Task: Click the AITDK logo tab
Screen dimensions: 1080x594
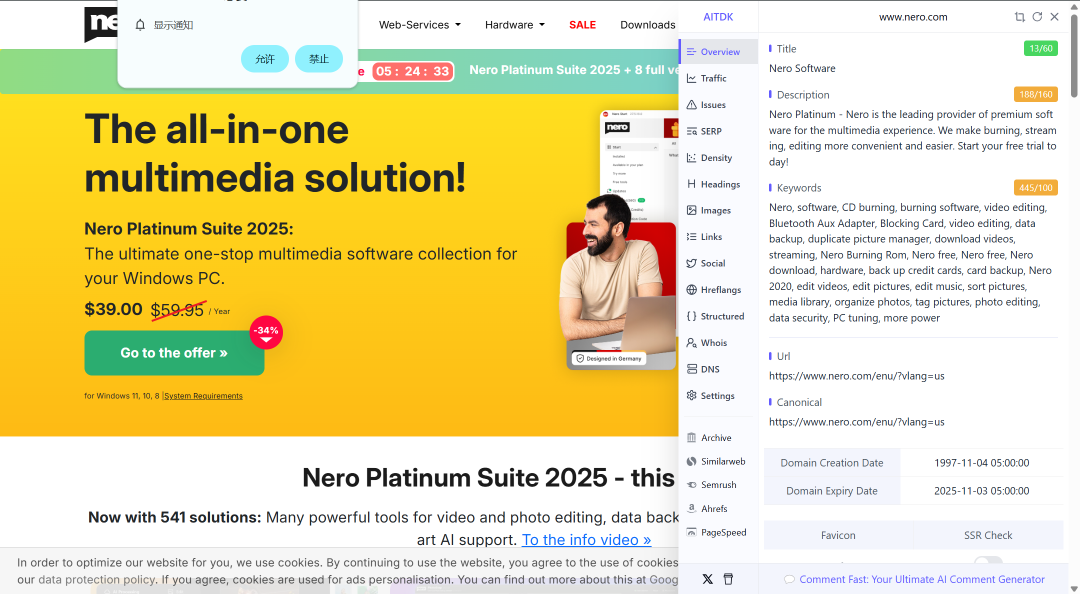Action: (x=718, y=17)
